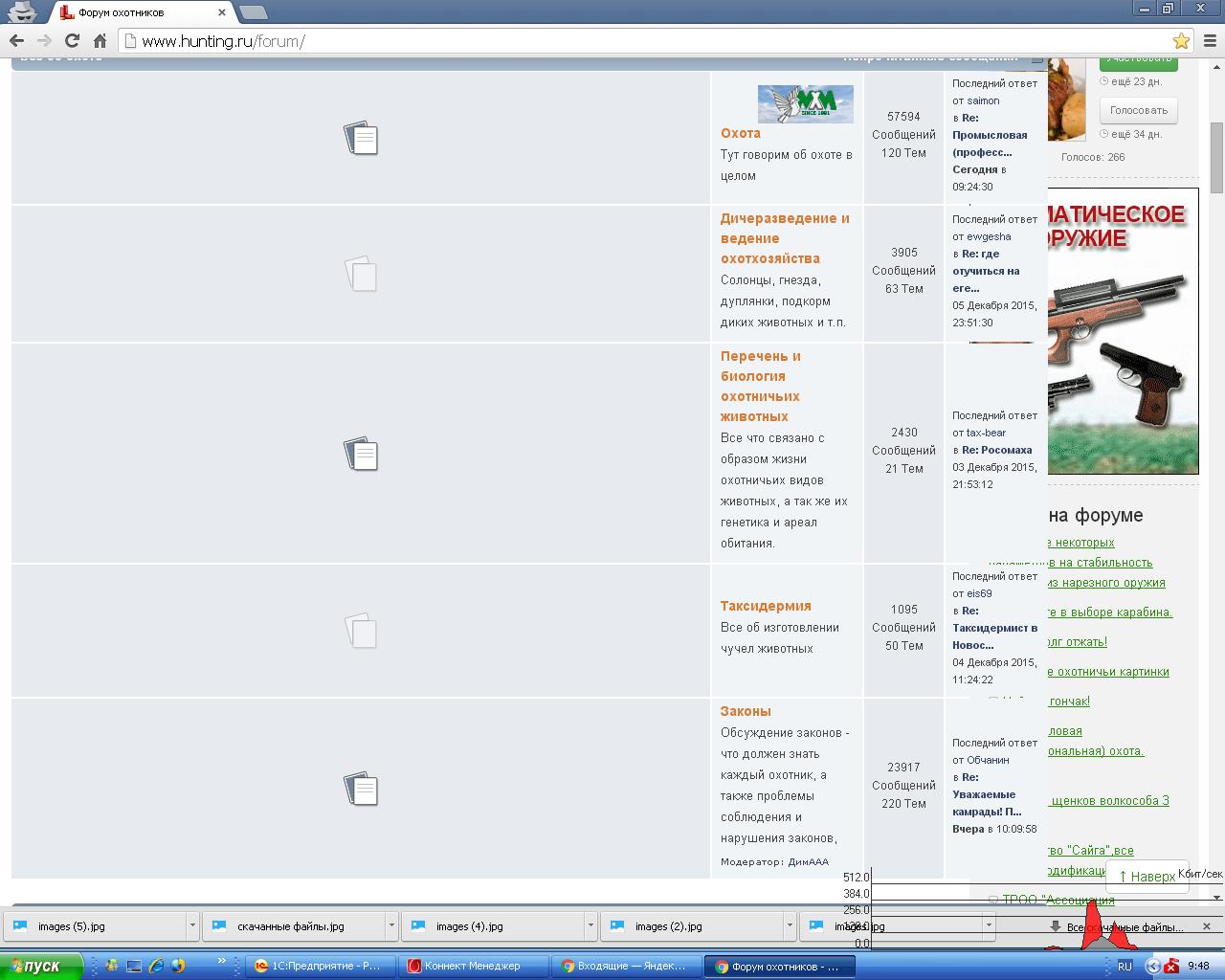
Task: Click the Наверх scroll-to-top button
Action: [1147, 876]
